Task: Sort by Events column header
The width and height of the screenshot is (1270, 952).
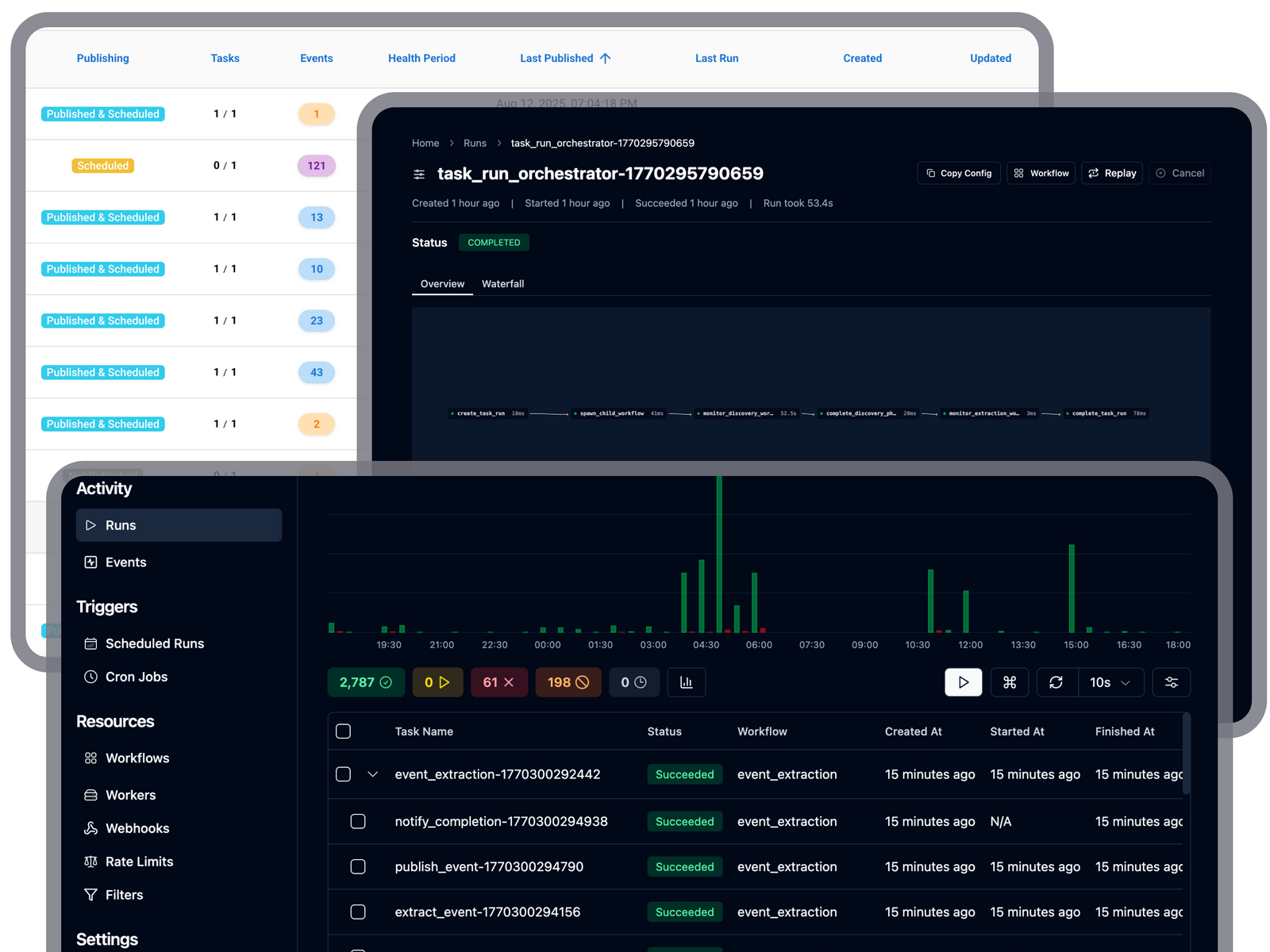Action: click(317, 58)
